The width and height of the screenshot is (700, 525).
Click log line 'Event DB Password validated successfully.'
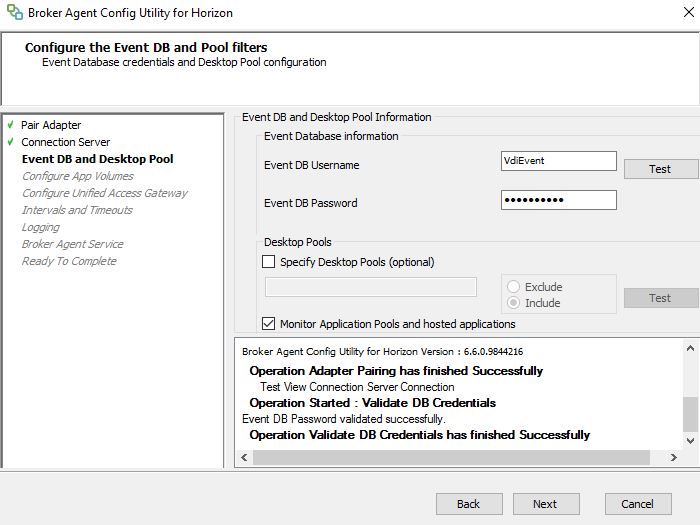(344, 419)
